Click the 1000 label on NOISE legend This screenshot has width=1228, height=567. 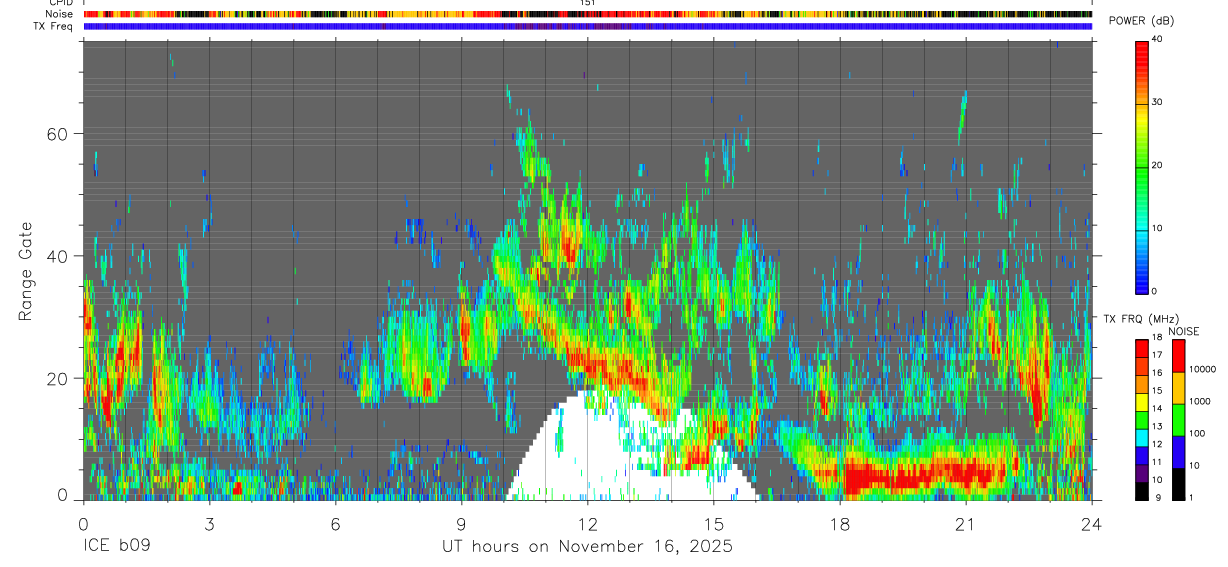pyautogui.click(x=1198, y=401)
